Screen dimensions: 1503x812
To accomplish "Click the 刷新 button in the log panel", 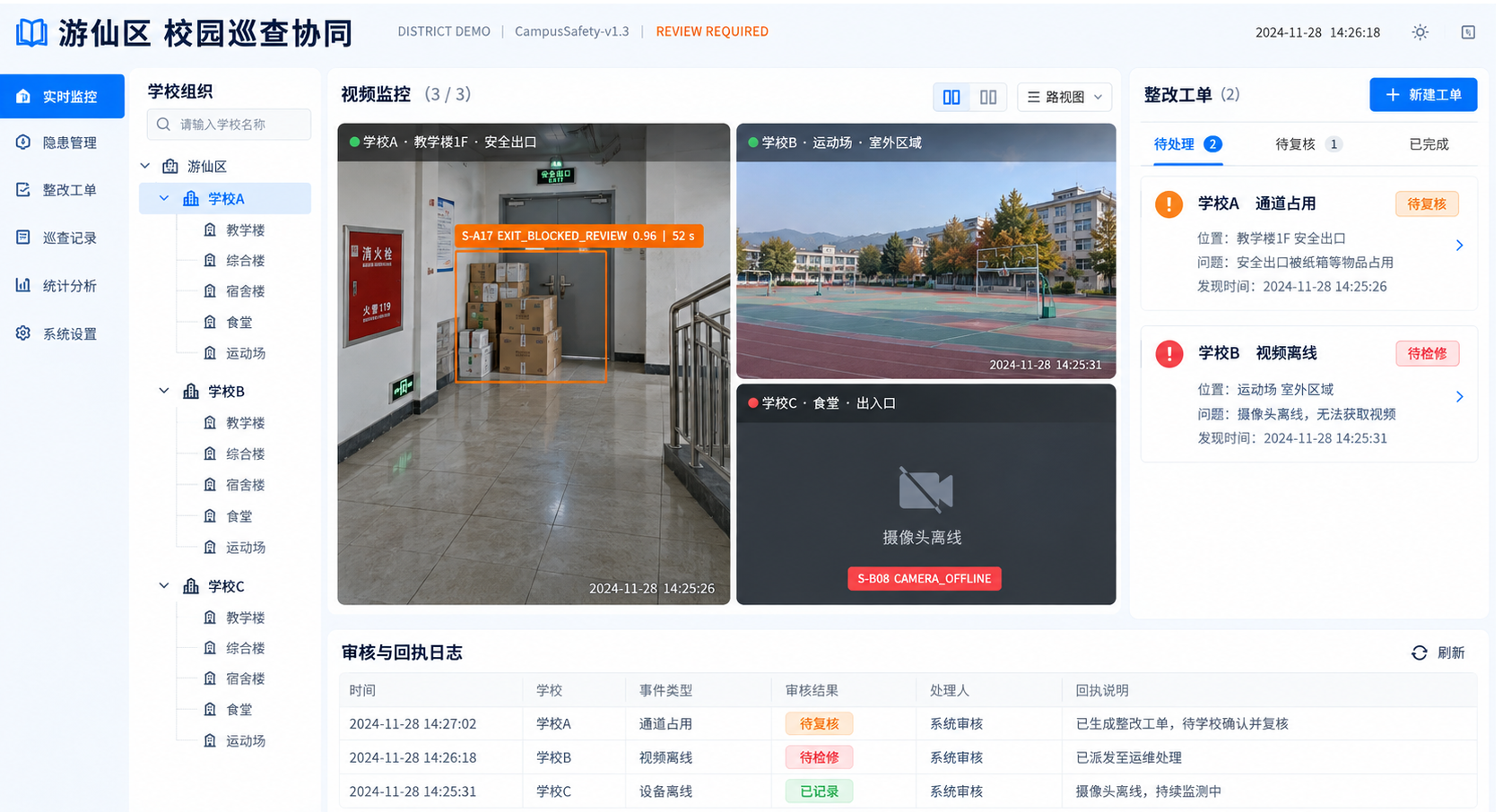I will click(1438, 652).
